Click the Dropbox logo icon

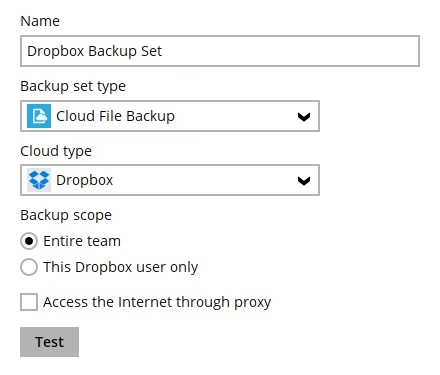tap(39, 180)
